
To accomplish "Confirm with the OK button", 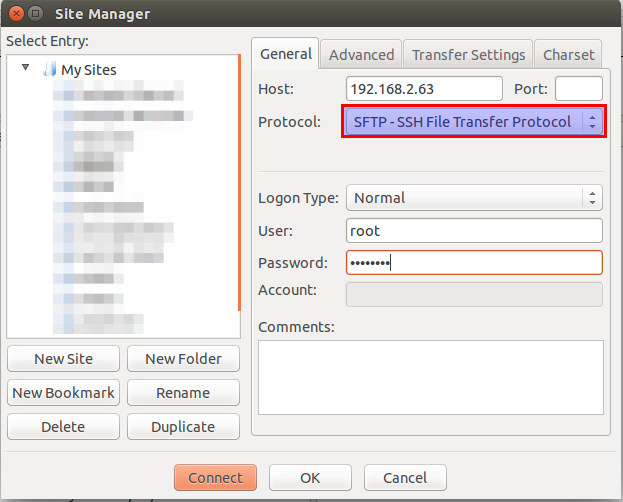I will point(310,477).
